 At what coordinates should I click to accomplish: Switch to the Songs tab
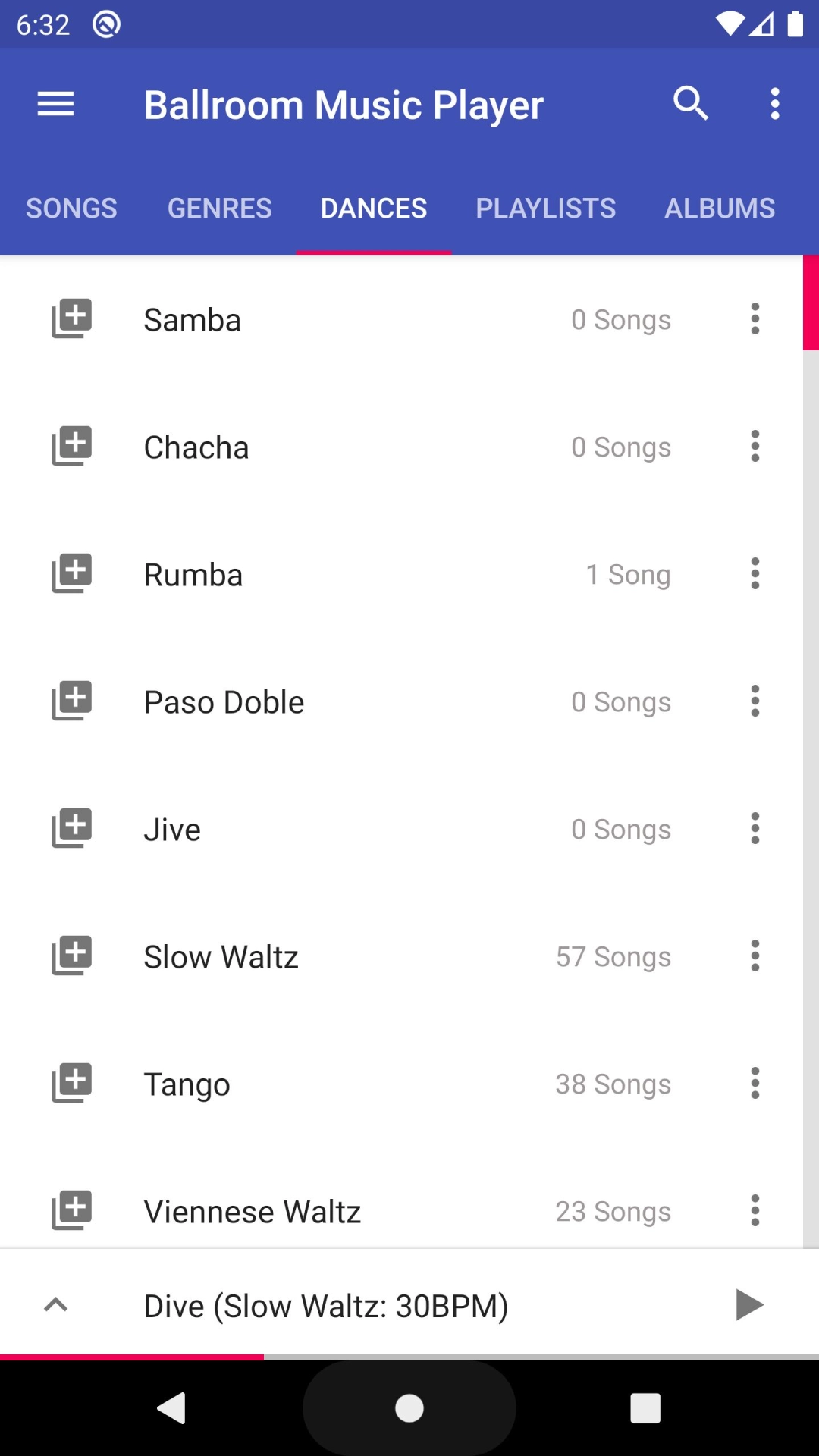[x=71, y=209]
